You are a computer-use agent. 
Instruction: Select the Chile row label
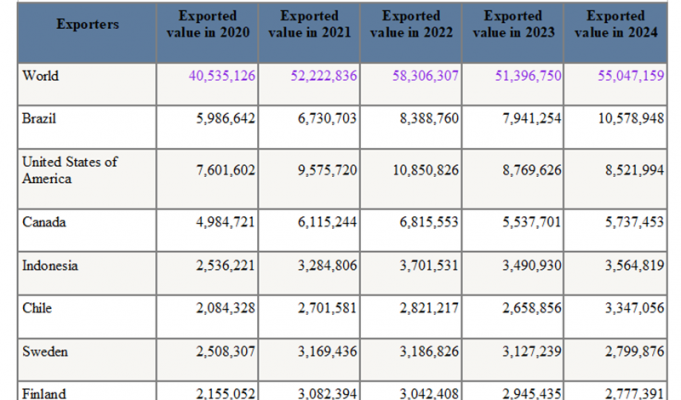36,309
